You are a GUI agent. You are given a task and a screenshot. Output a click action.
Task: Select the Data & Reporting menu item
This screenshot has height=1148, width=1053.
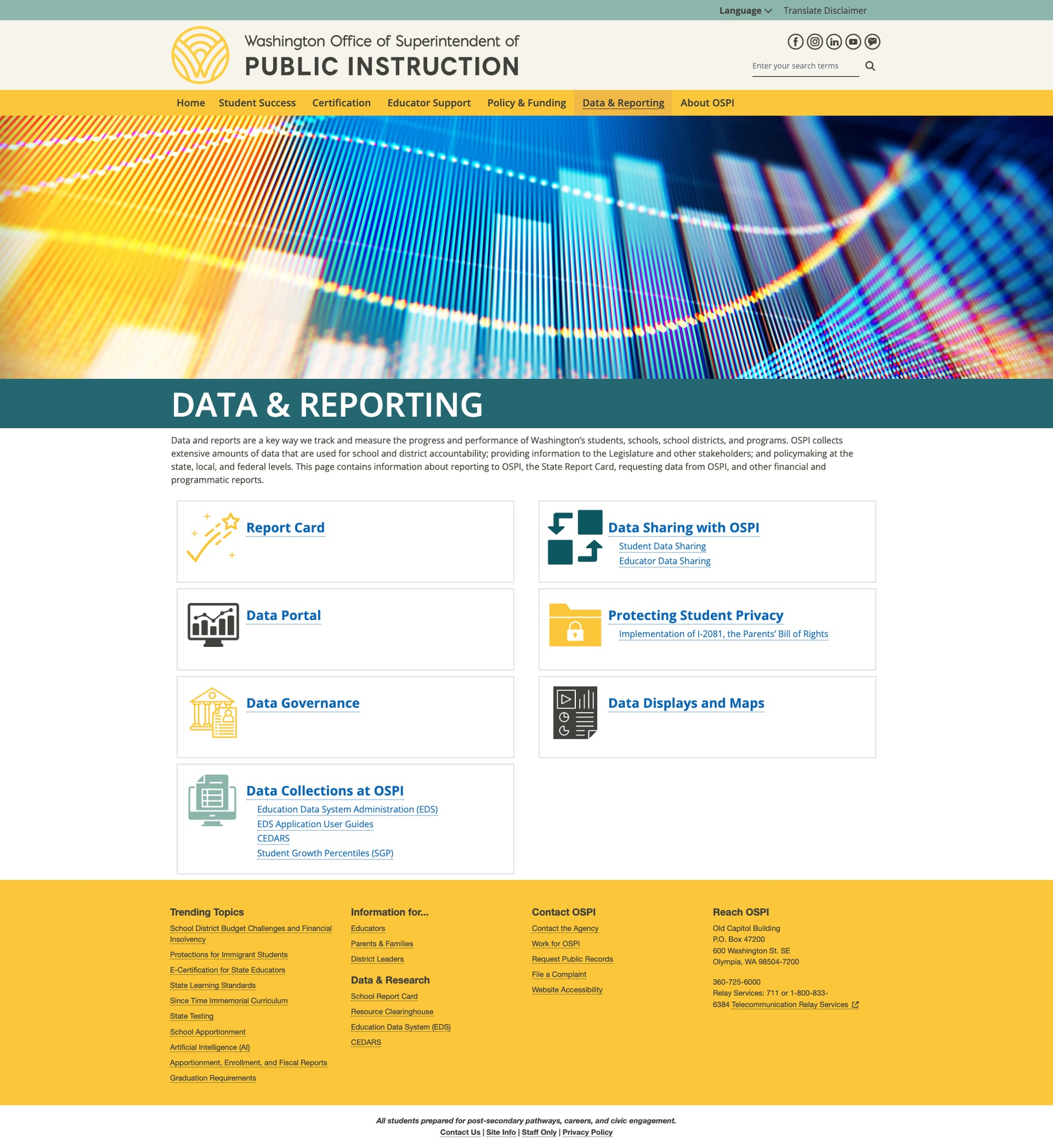[623, 103]
